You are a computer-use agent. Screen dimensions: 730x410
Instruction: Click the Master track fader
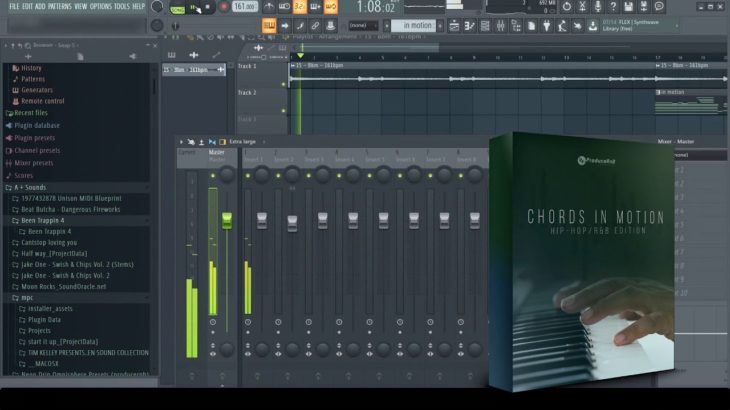(227, 220)
